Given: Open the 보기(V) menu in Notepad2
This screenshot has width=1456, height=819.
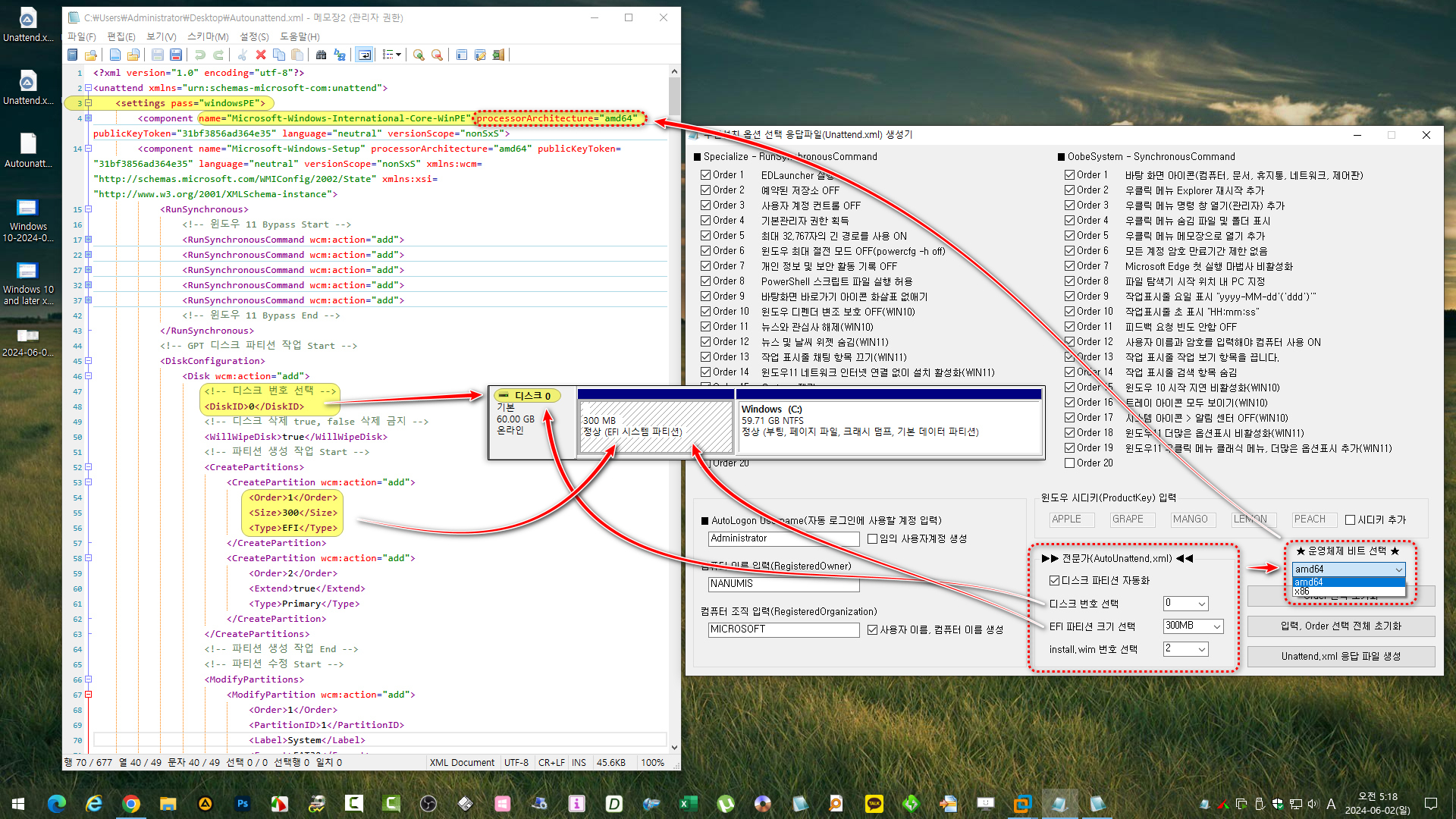Looking at the screenshot, I should pos(162,36).
